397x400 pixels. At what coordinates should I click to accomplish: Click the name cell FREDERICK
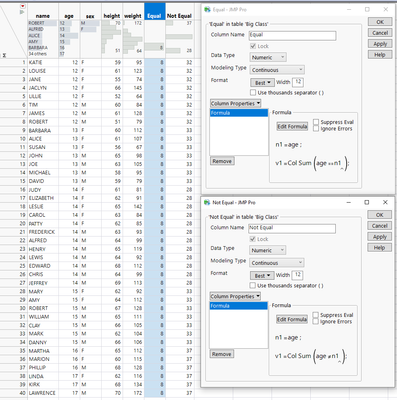coord(43,232)
